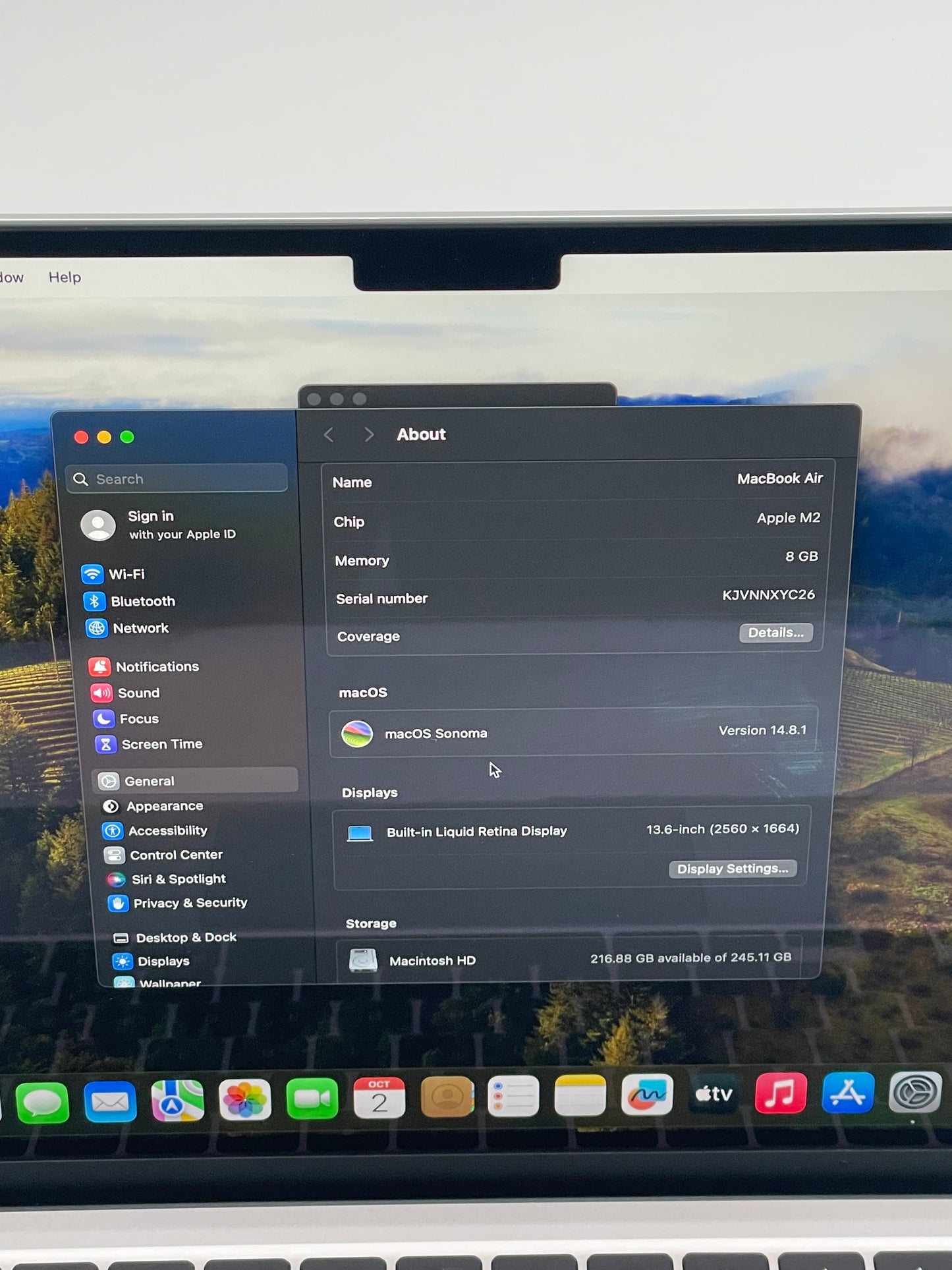Image resolution: width=952 pixels, height=1270 pixels.
Task: Go to Network settings in the sidebar
Action: click(x=127, y=628)
